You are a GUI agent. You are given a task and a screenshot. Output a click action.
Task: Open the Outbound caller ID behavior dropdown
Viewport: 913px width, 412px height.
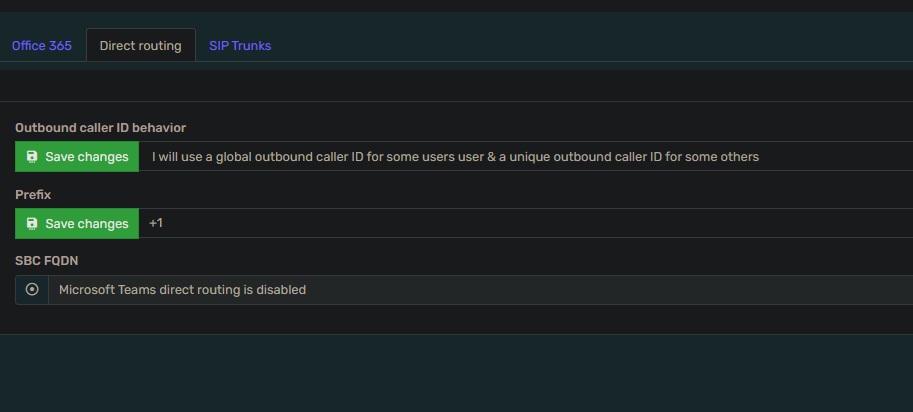(526, 157)
